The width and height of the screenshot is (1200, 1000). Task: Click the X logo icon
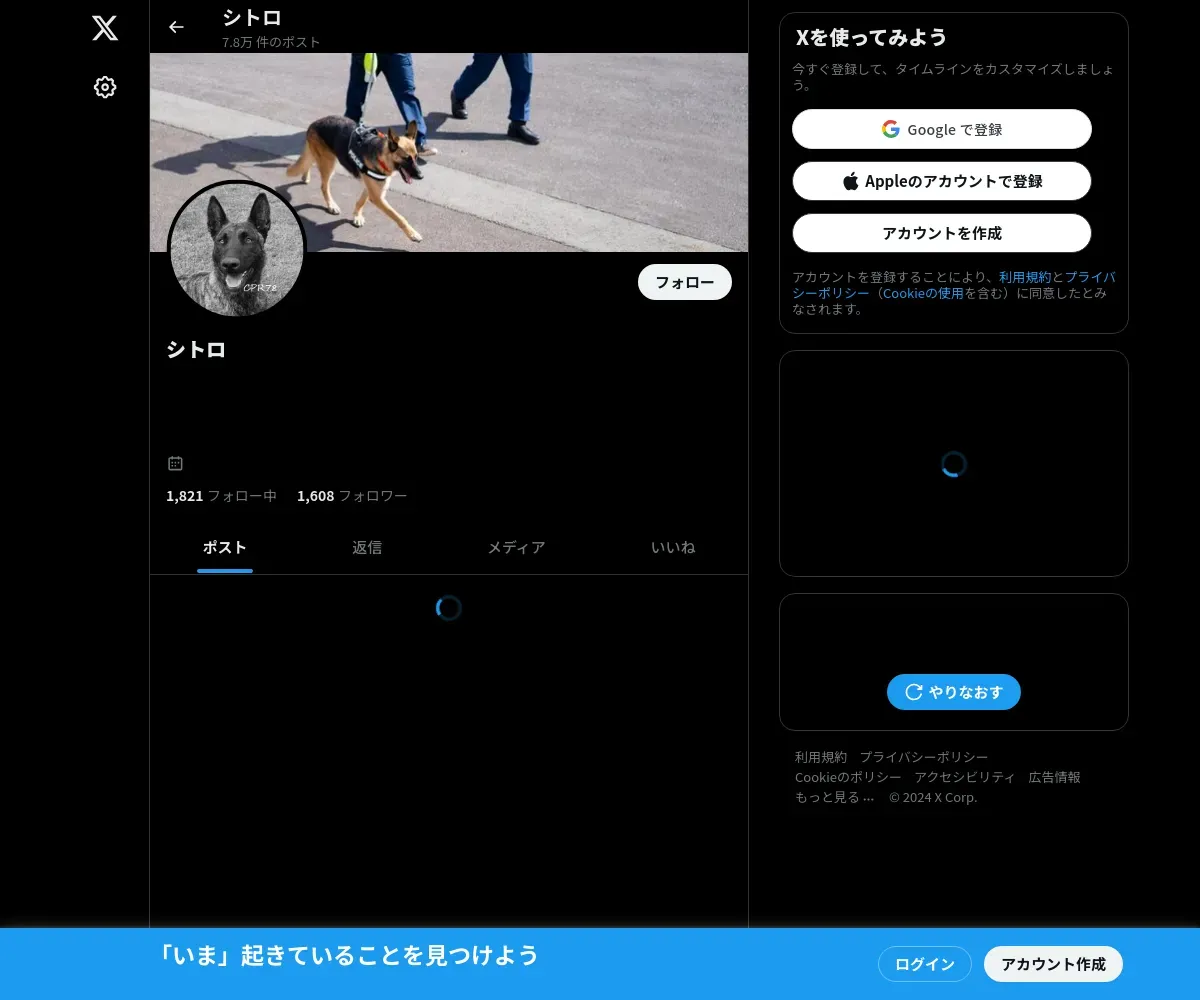point(105,28)
